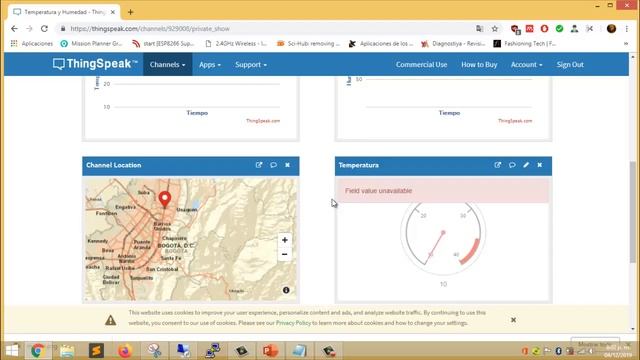Close the Channel Location widget

pyautogui.click(x=287, y=165)
